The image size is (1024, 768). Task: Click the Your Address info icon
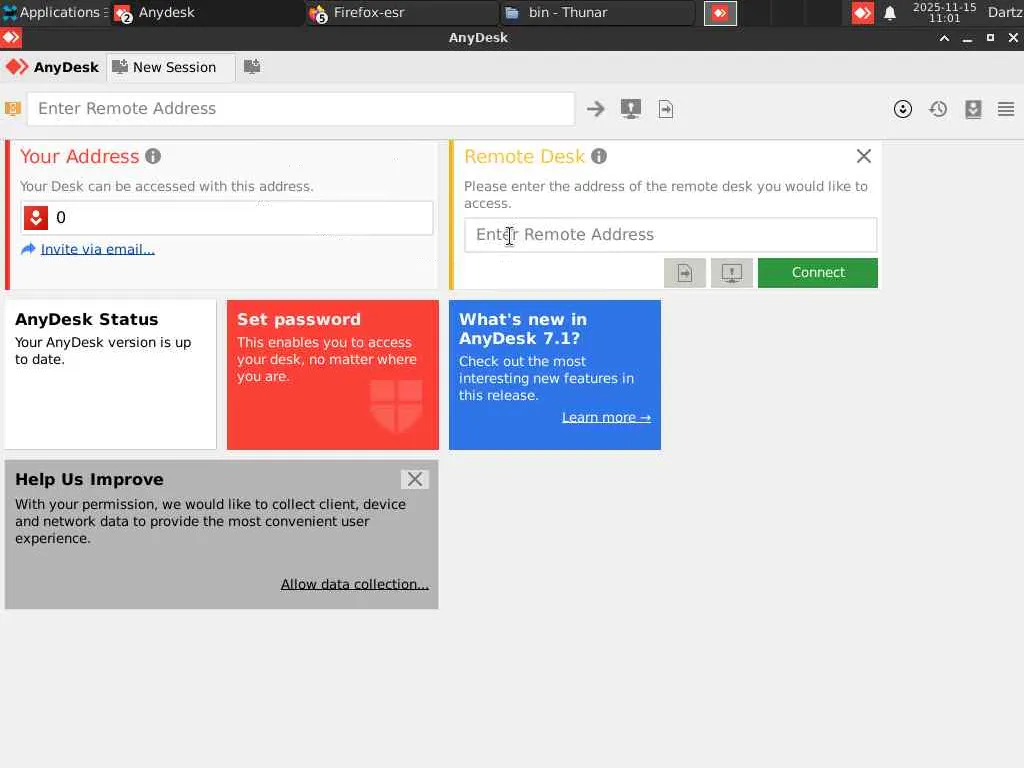tap(153, 156)
